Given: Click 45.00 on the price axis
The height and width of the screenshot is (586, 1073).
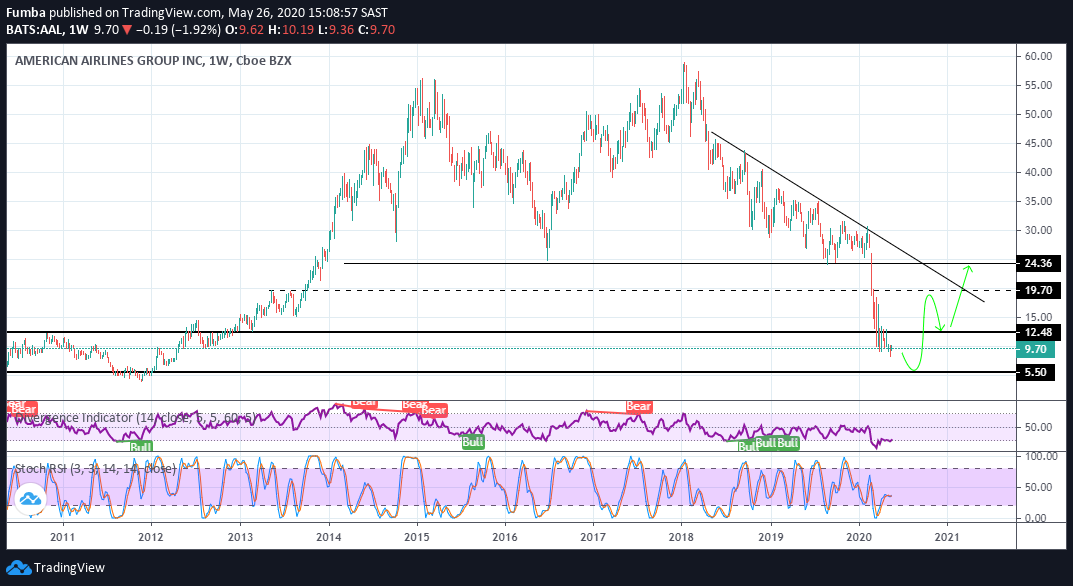Looking at the screenshot, I should 1039,143.
